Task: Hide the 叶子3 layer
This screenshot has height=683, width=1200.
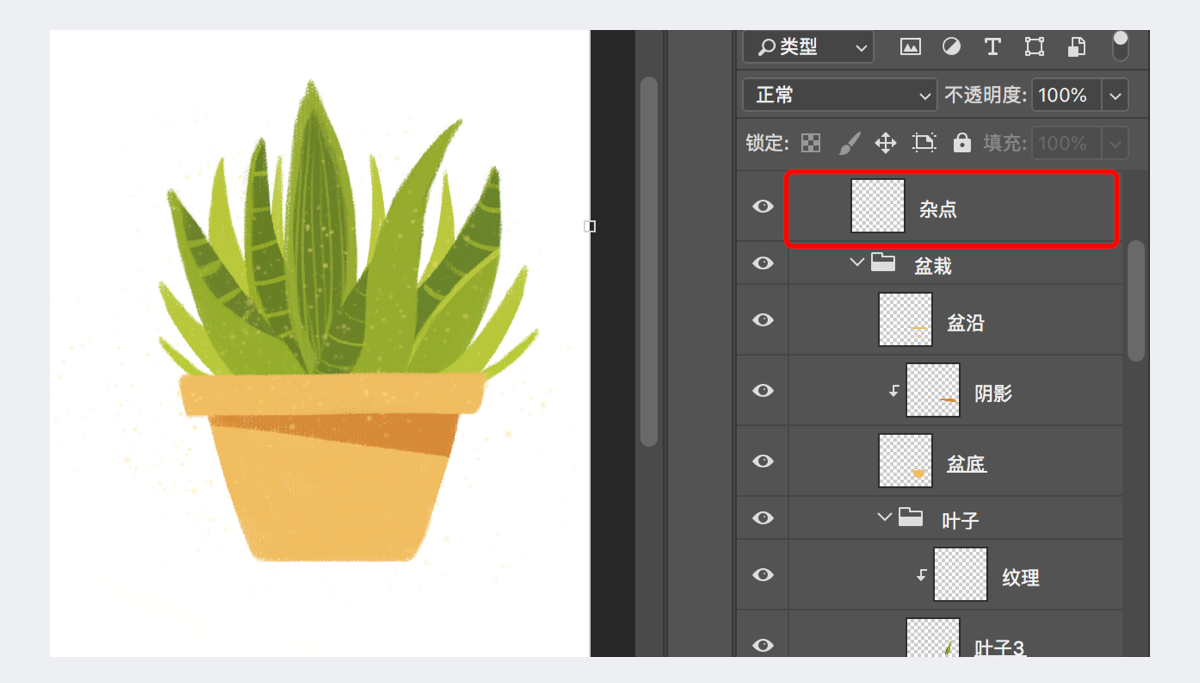Action: click(763, 645)
